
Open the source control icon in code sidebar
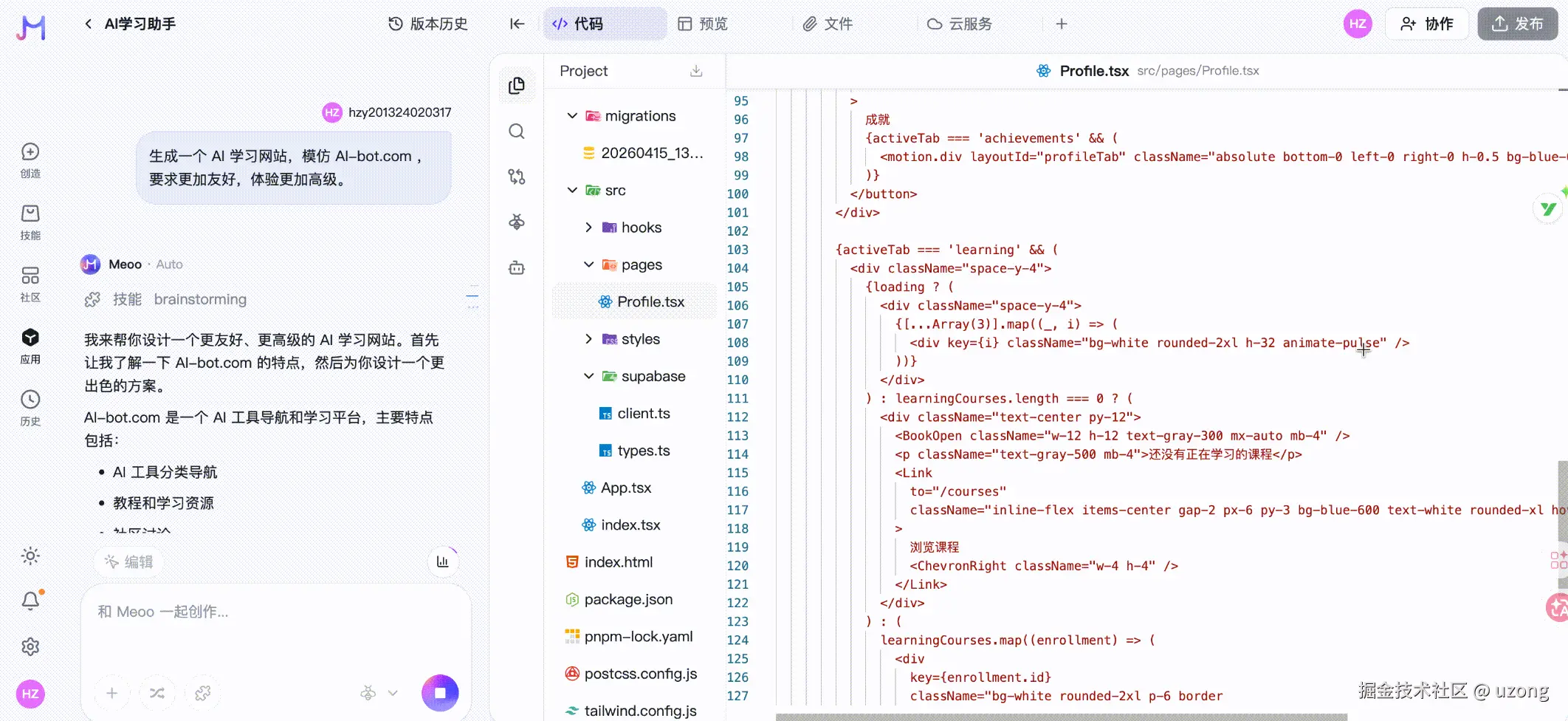click(517, 177)
